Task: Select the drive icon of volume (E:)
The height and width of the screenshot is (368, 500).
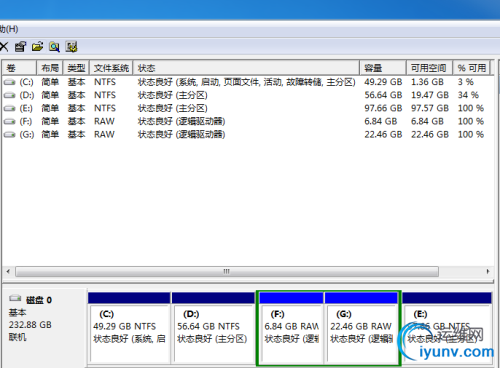Action: [x=10, y=108]
